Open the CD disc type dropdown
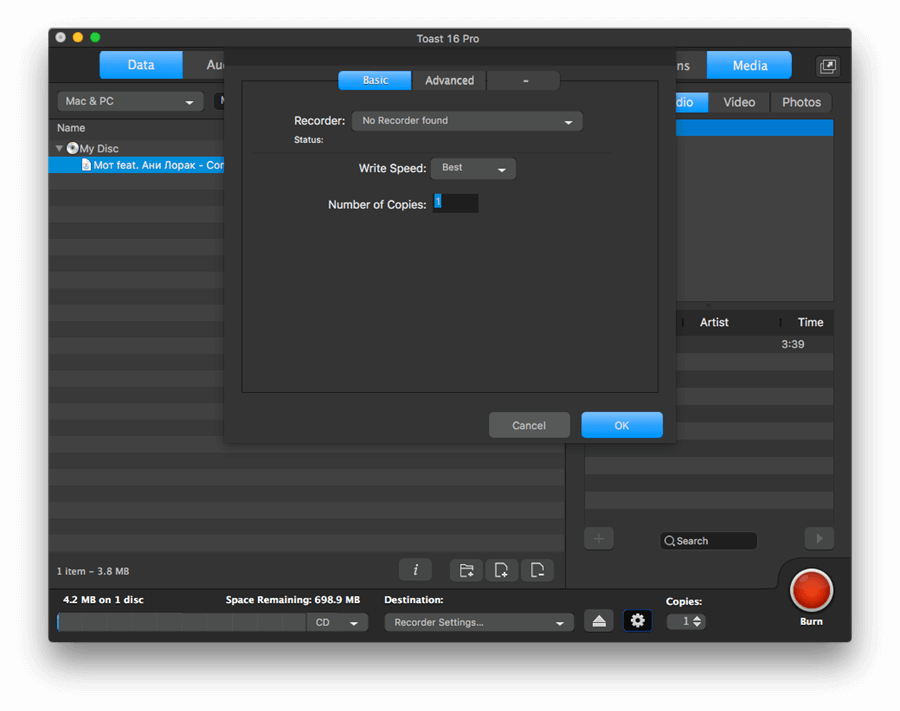The height and width of the screenshot is (711, 900). click(337, 623)
